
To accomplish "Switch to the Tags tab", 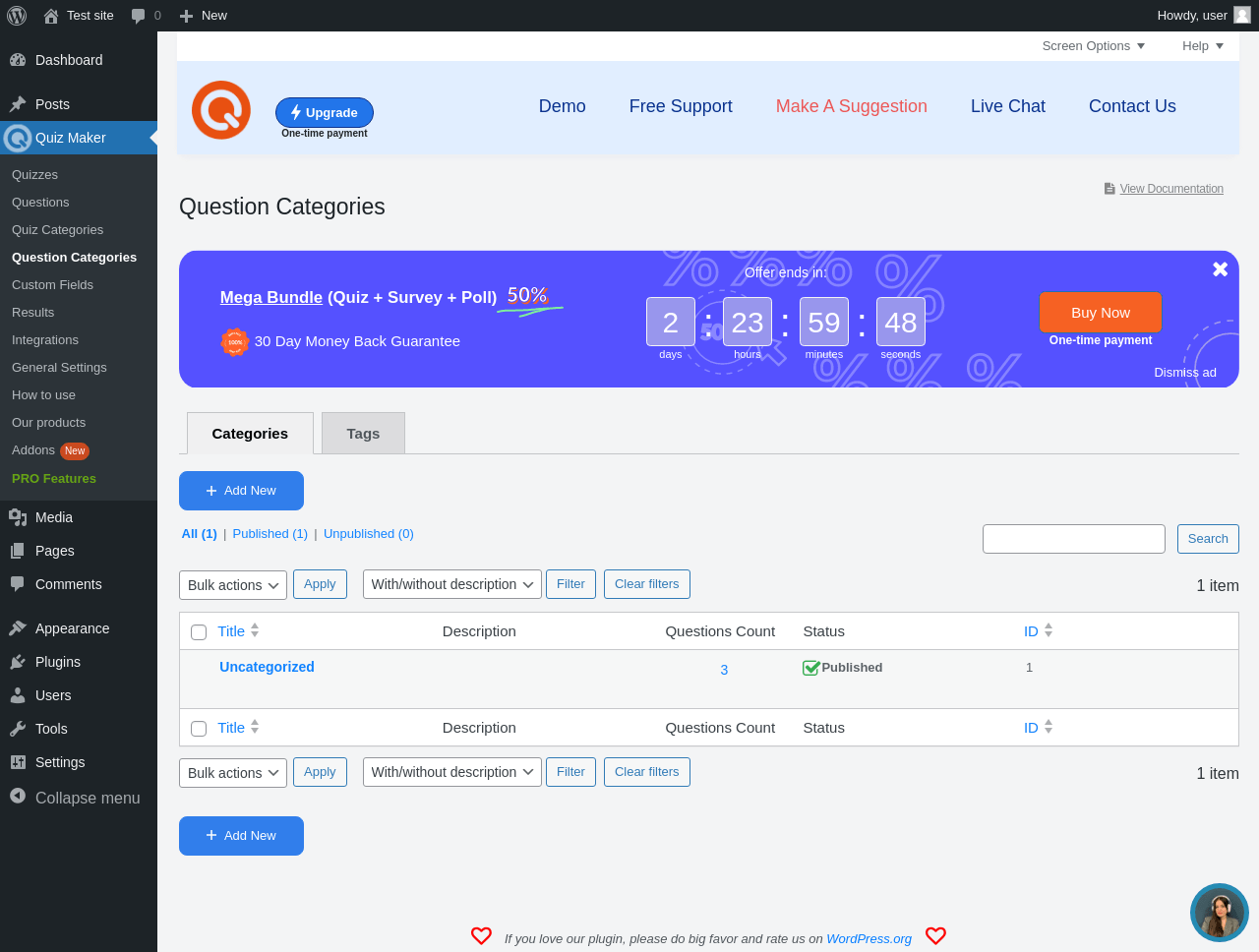I will pos(363,434).
